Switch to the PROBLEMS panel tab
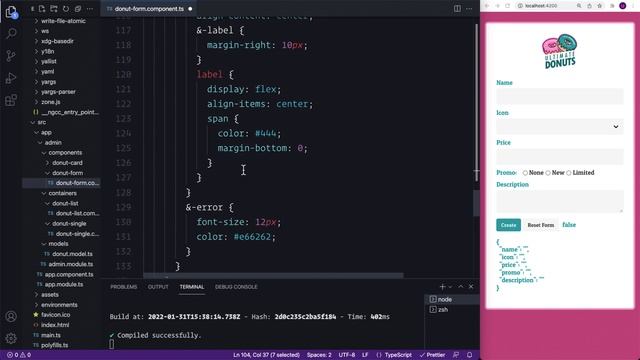Image resolution: width=640 pixels, height=360 pixels. (124, 287)
